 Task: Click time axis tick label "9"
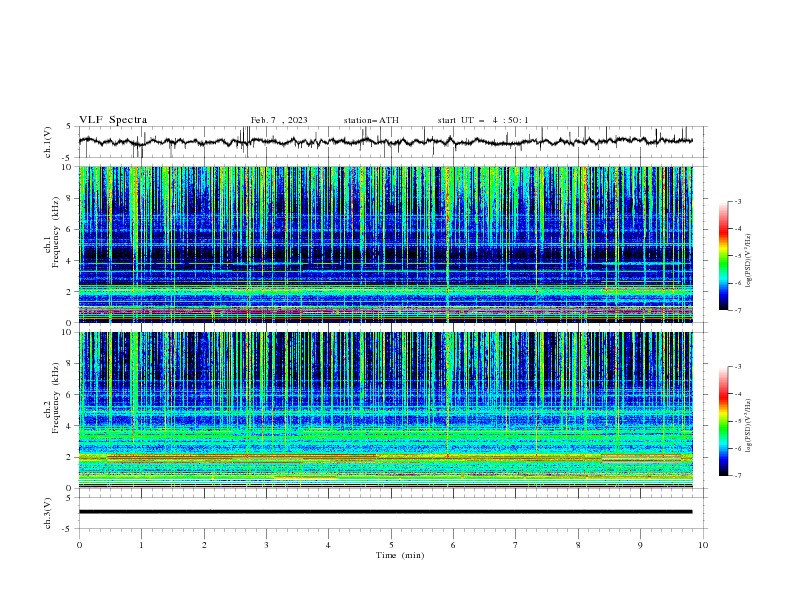coord(640,545)
